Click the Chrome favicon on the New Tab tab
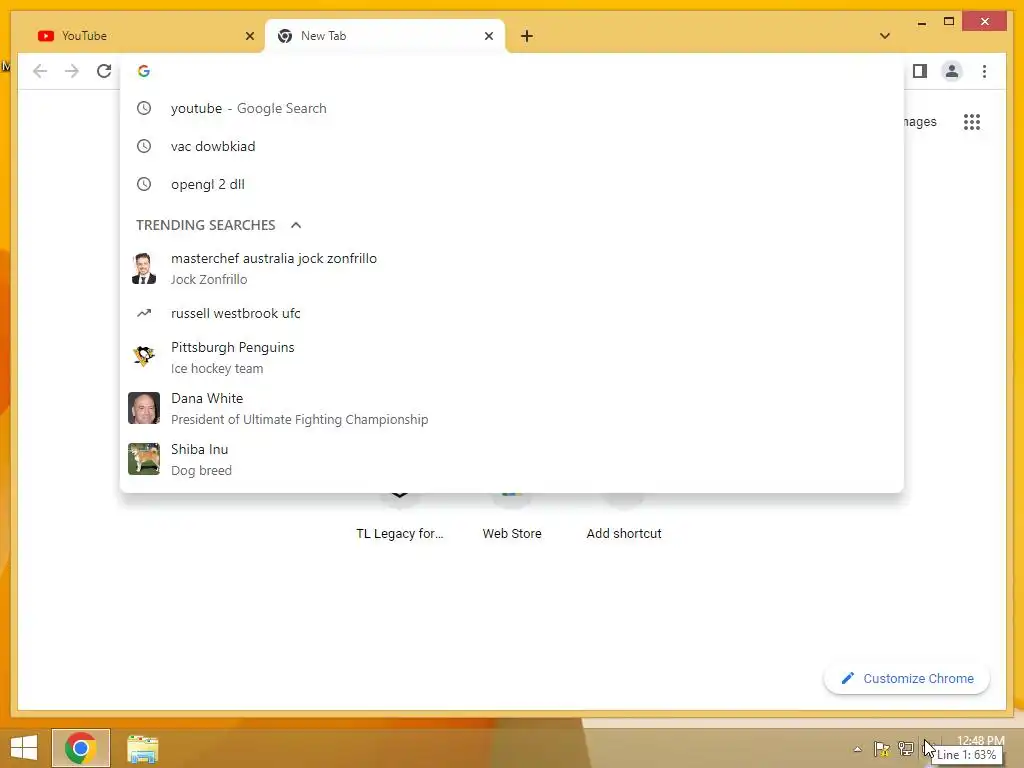Image resolution: width=1024 pixels, height=768 pixels. tap(285, 36)
